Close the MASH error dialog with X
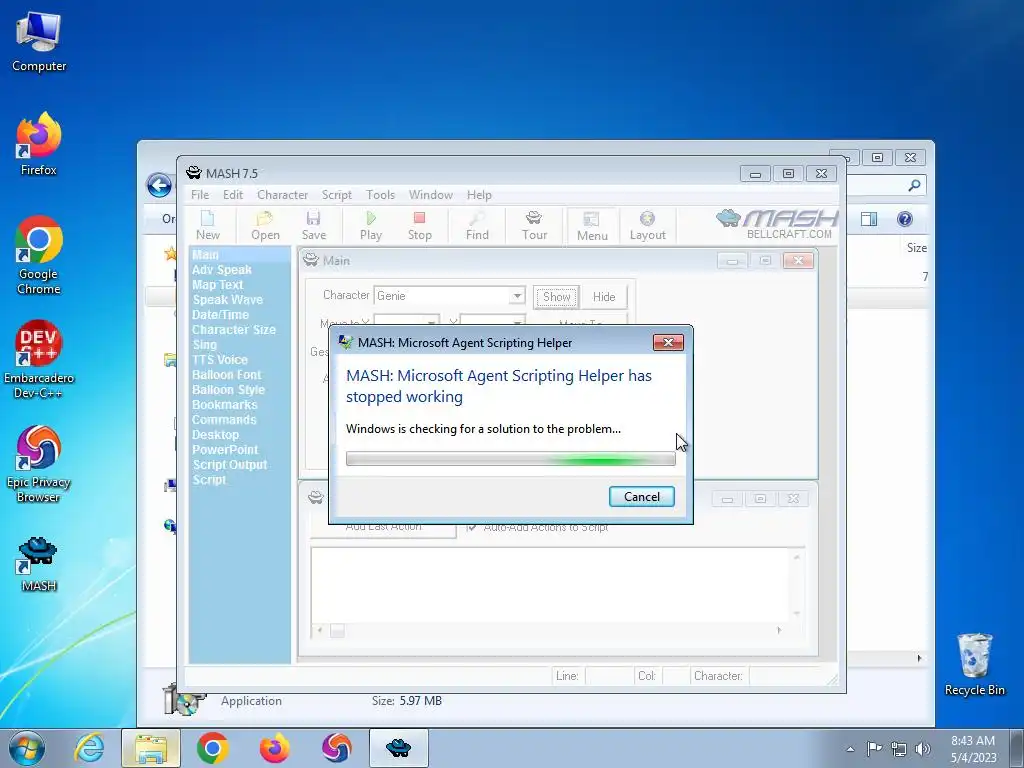Viewport: 1024px width, 768px height. tap(667, 342)
